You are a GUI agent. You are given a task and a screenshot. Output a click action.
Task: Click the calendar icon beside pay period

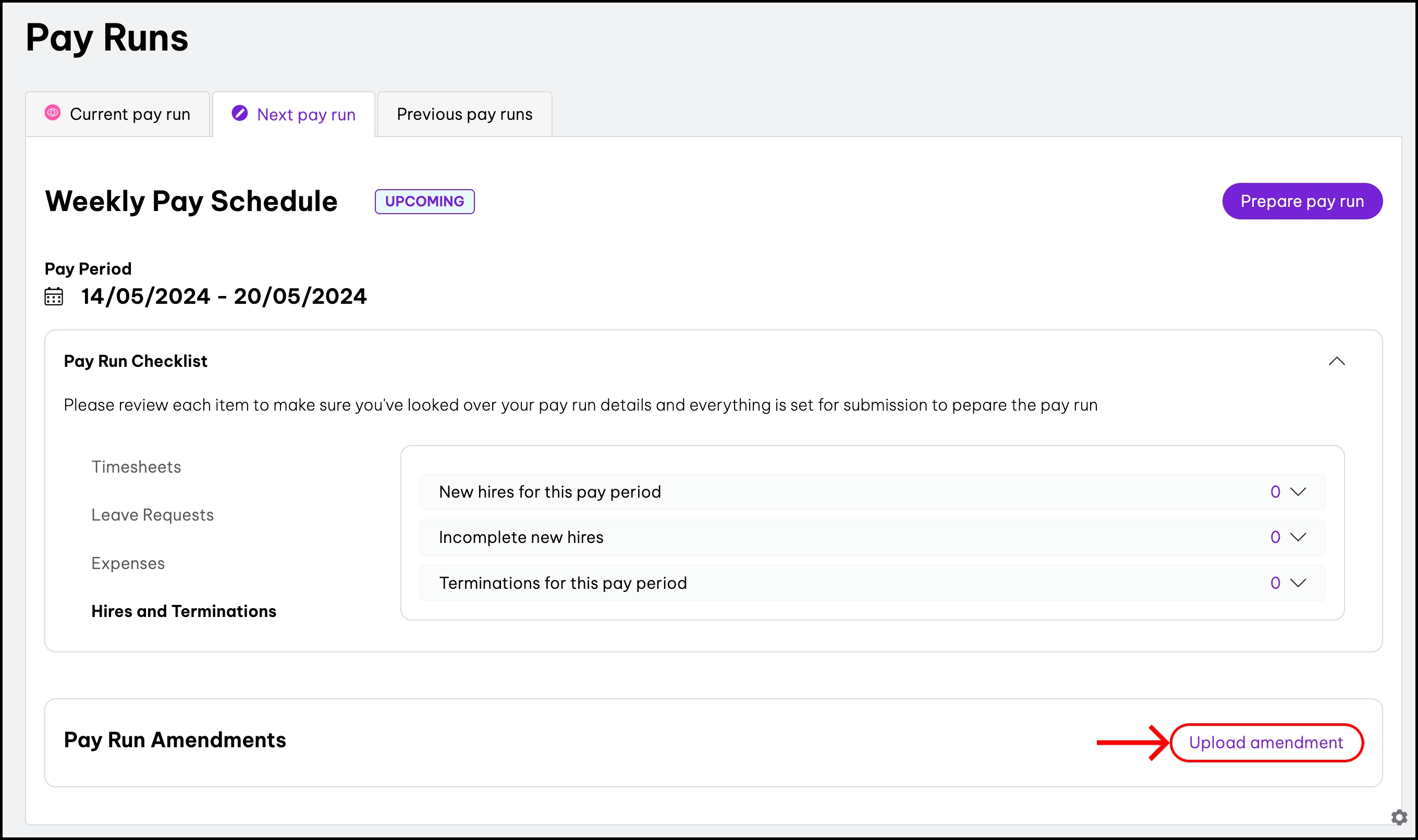click(54, 296)
